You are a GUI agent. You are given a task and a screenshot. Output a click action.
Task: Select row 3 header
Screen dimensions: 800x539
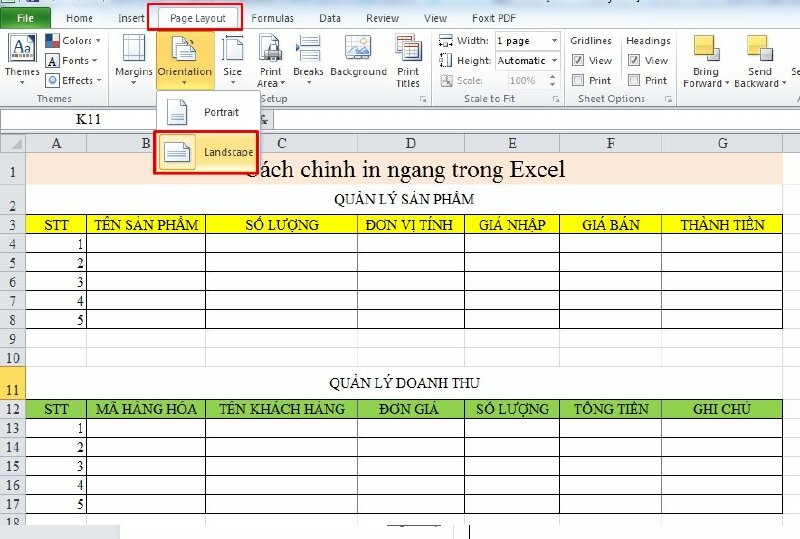tap(13, 225)
